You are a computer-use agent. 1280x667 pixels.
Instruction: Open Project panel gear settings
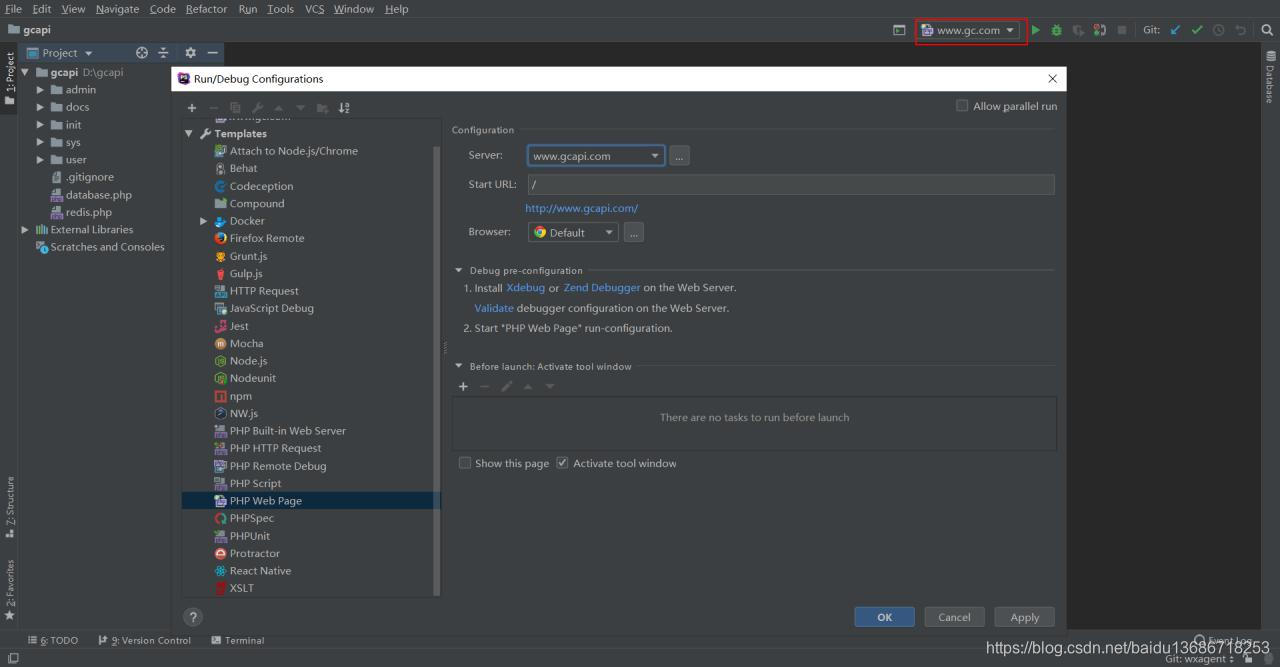coord(190,53)
